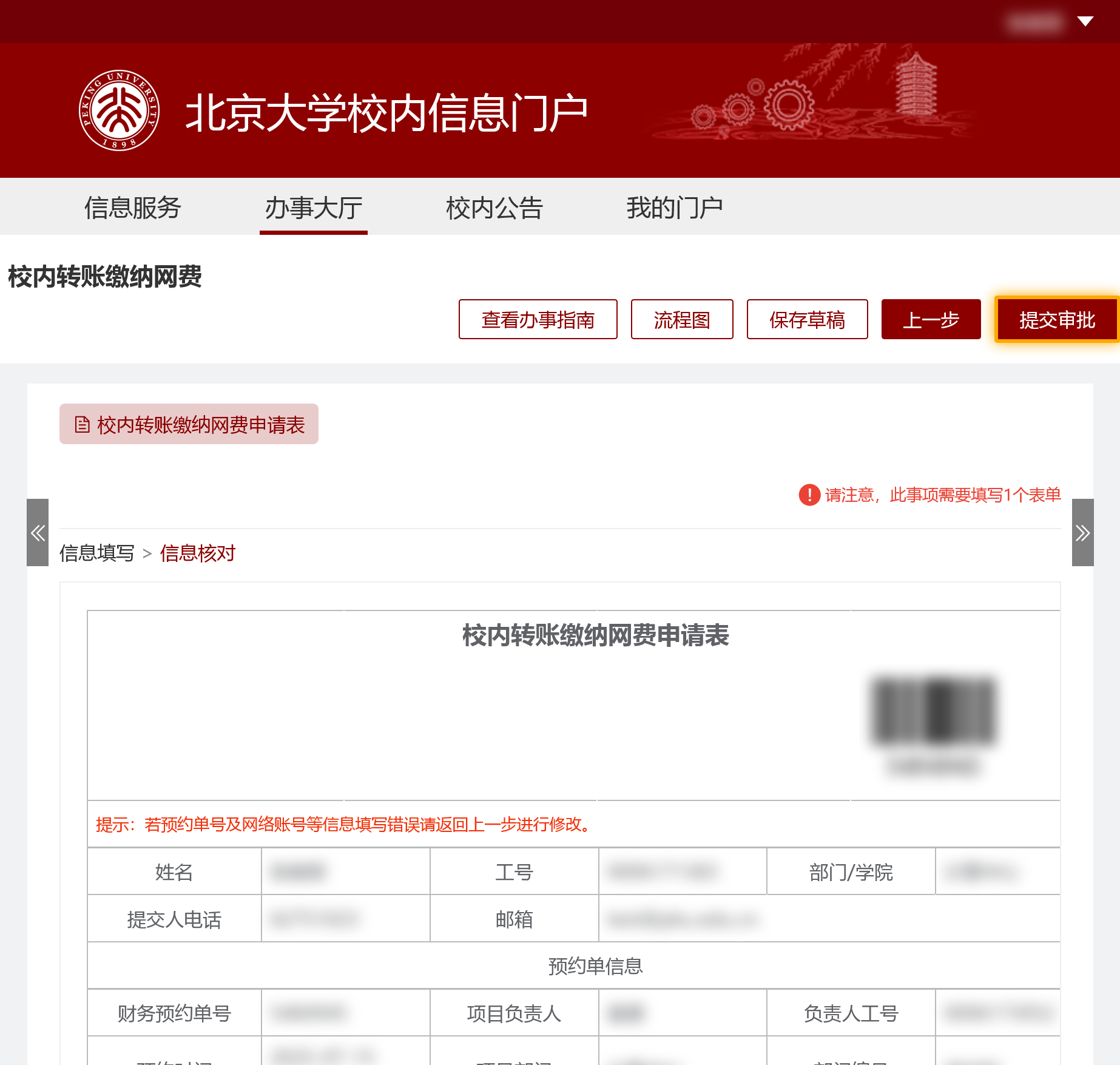This screenshot has width=1120, height=1065.
Task: Open the 流程图 flowchart button
Action: tap(681, 319)
